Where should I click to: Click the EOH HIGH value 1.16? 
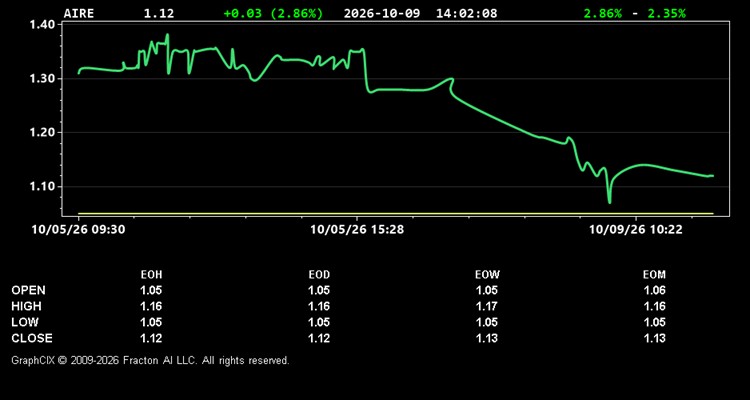coord(151,306)
